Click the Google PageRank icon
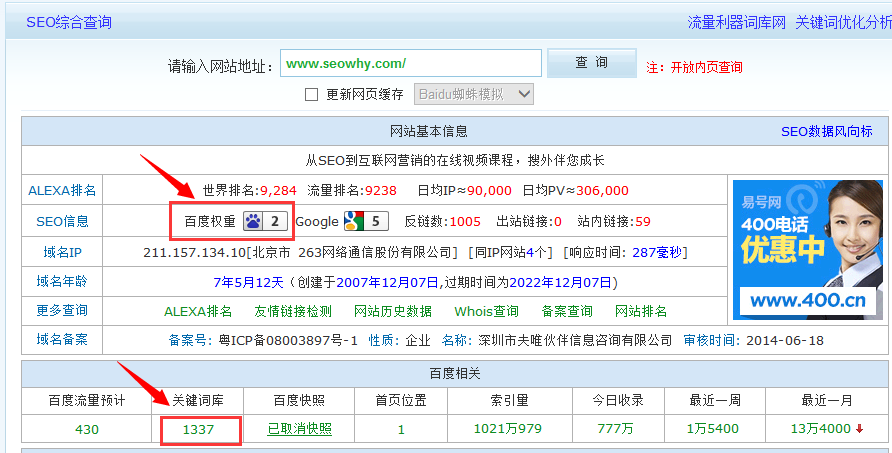Viewport: 892px width, 453px height. (366, 221)
